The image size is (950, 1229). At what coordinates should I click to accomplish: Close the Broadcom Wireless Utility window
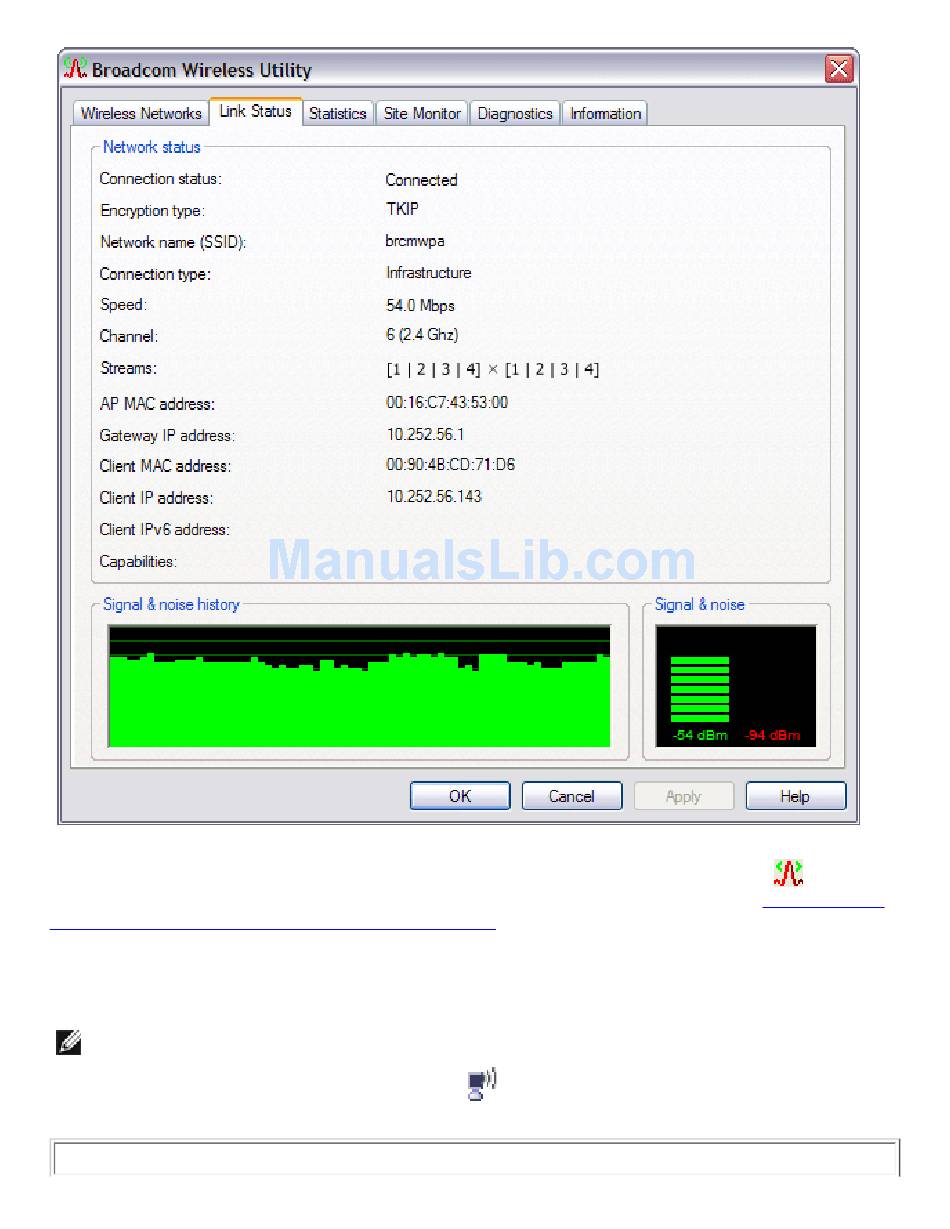coord(838,70)
